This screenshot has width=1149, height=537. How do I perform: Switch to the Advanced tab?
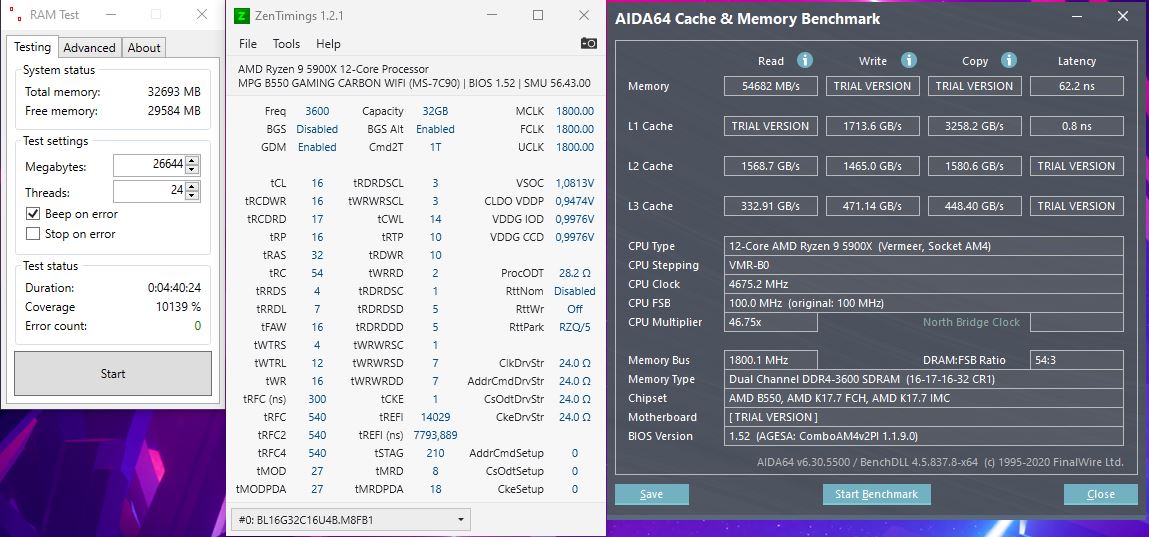[89, 48]
